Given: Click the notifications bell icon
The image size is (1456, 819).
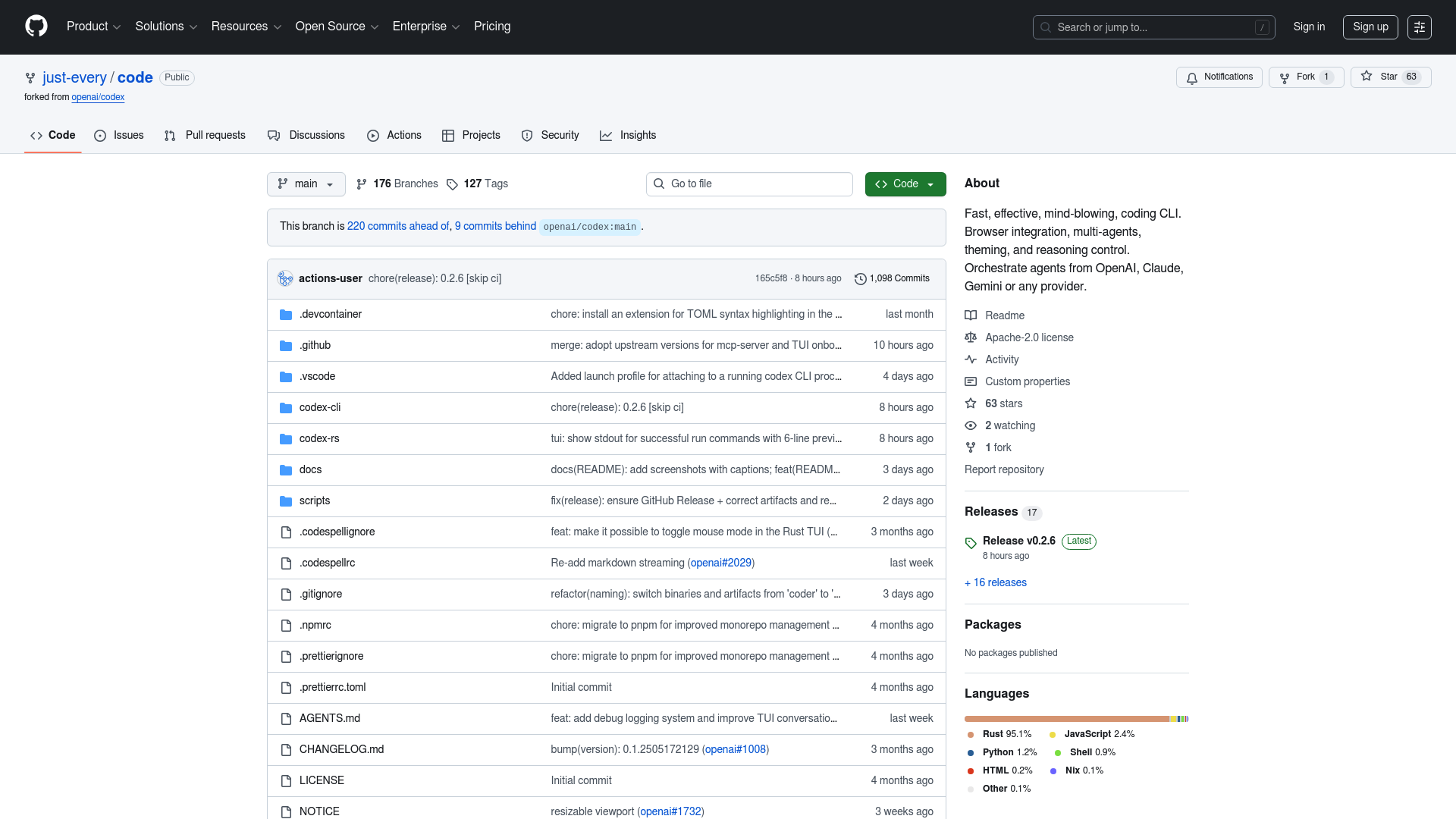Looking at the screenshot, I should (1192, 78).
